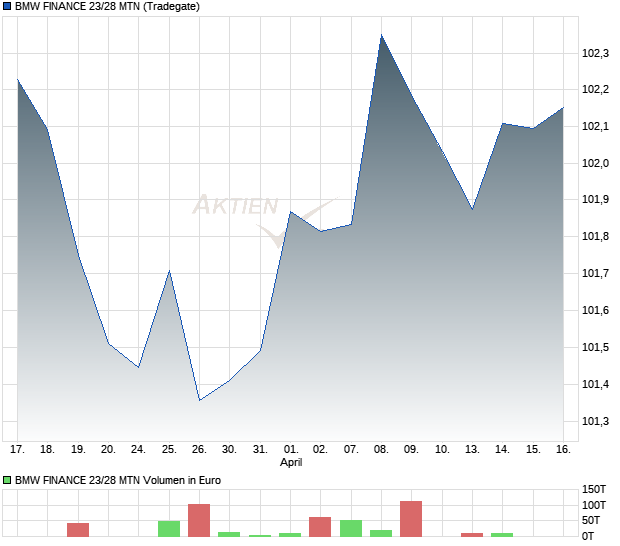Image resolution: width=620 pixels, height=546 pixels.
Task: Click the 'April' month label
Action: (291, 462)
